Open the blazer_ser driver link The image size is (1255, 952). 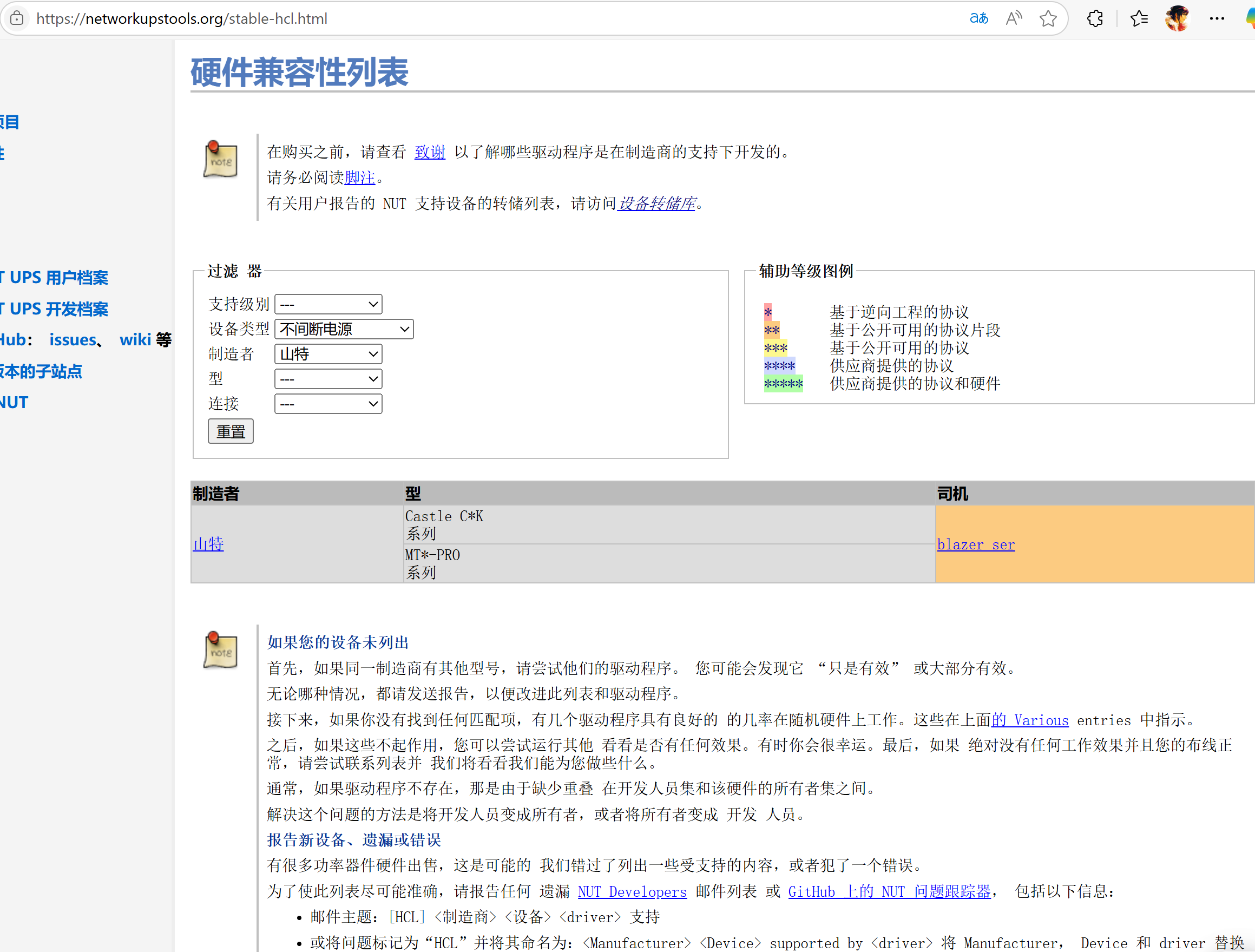(976, 544)
